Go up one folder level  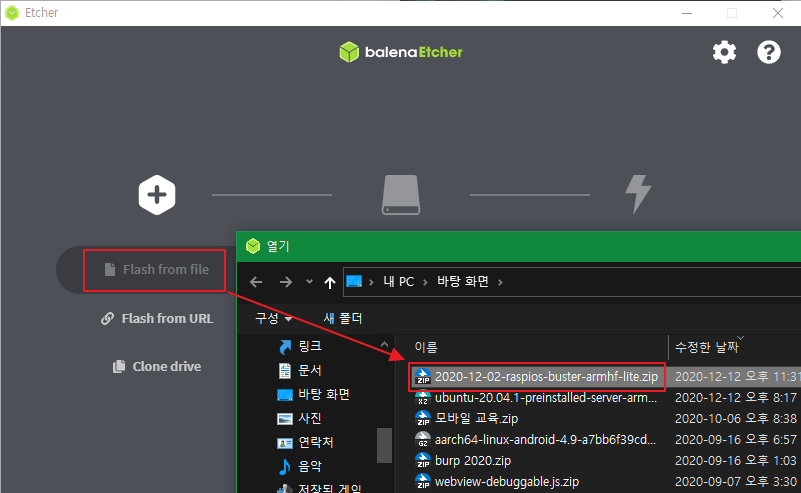(330, 282)
